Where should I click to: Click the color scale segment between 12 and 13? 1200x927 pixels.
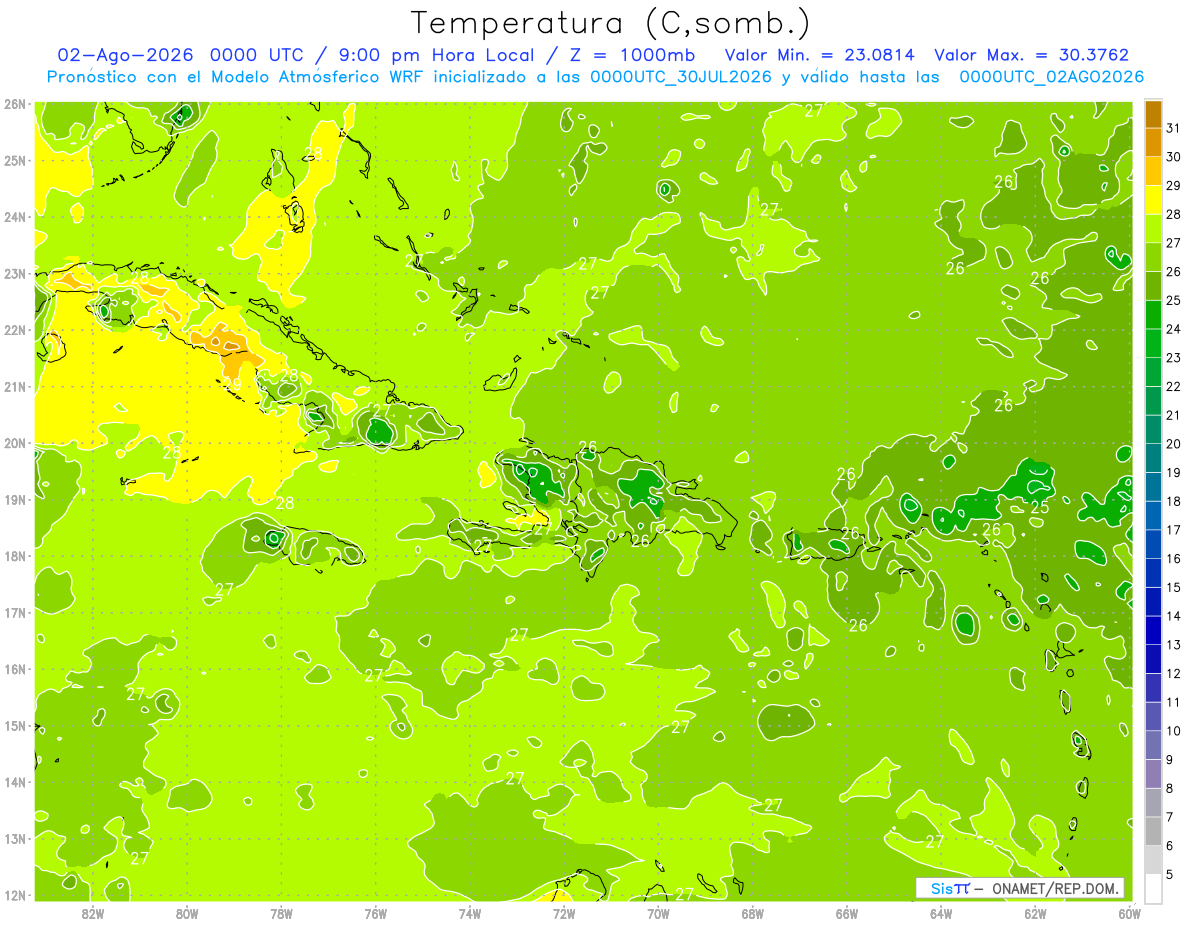(x=1153, y=659)
